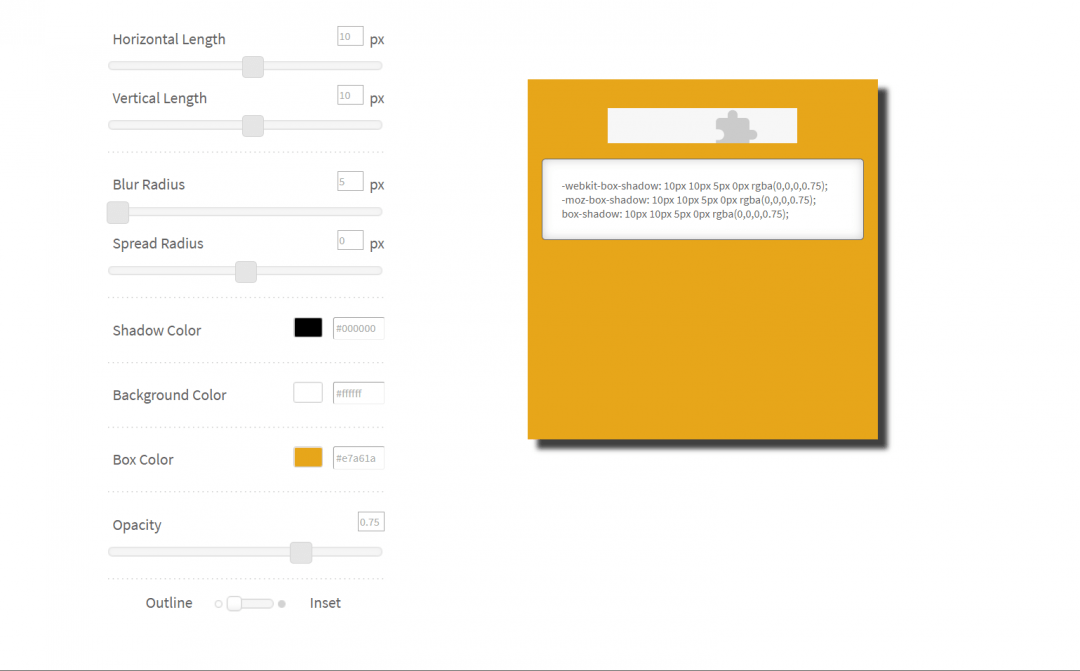Focus the Spread Radius px input
Image resolution: width=1080 pixels, height=671 pixels.
[350, 241]
